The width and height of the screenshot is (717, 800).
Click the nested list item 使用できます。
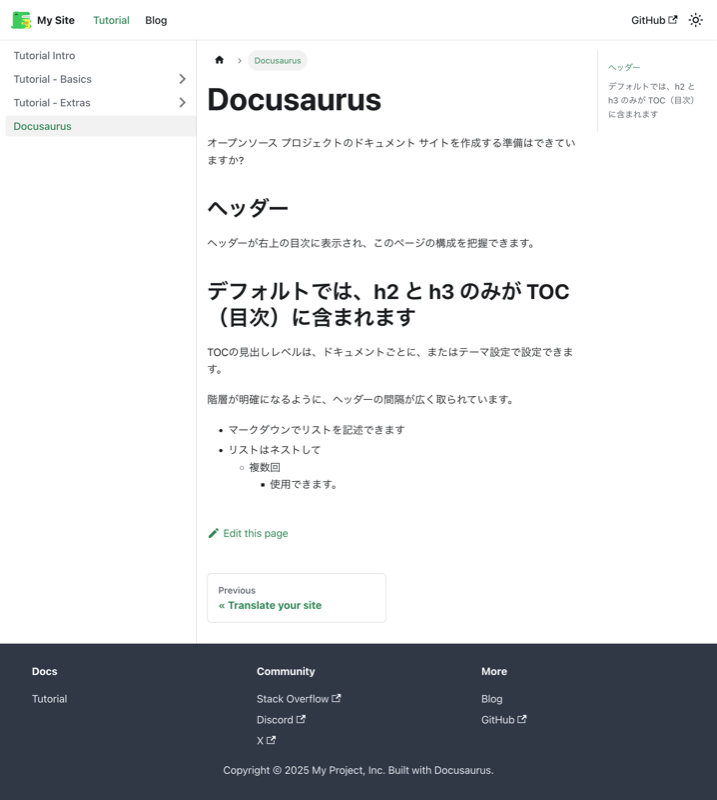[x=303, y=484]
